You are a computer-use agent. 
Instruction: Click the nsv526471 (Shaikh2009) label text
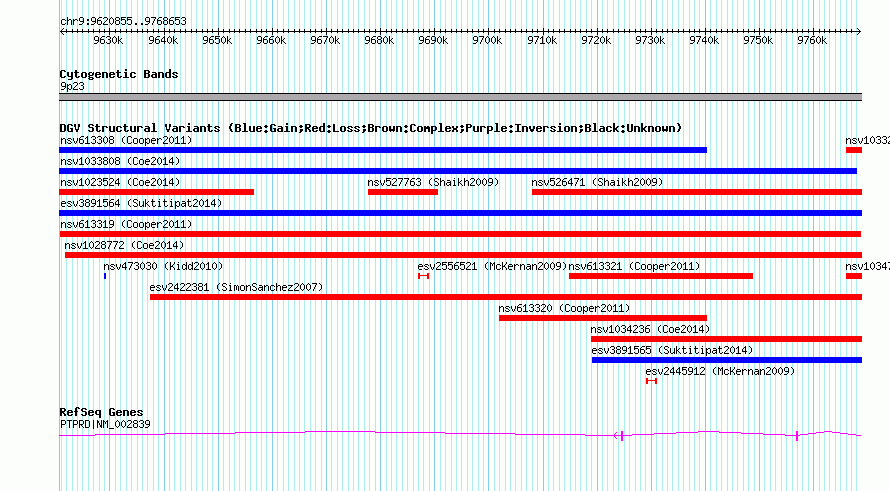597,183
